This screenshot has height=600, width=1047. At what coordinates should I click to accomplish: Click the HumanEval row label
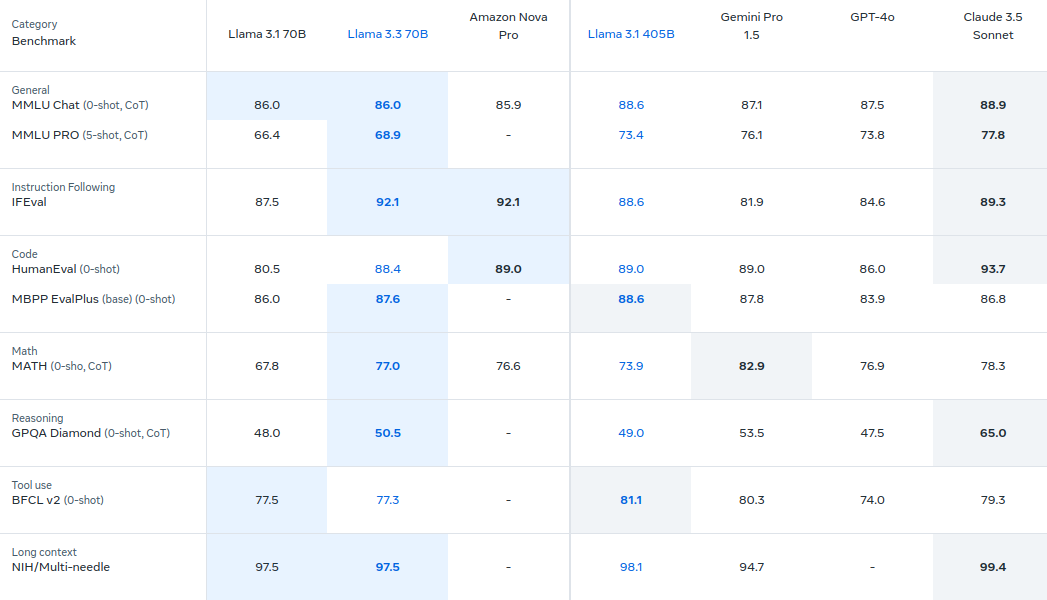coord(70,268)
